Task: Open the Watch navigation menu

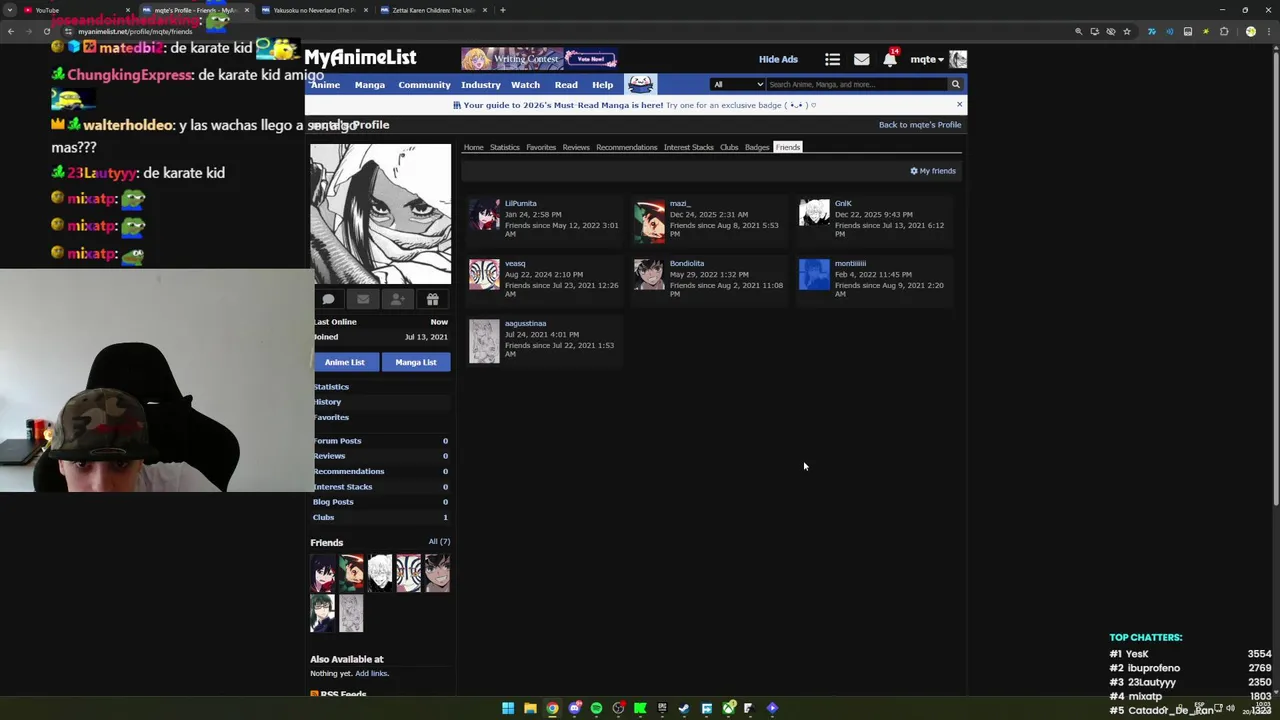Action: pyautogui.click(x=525, y=85)
